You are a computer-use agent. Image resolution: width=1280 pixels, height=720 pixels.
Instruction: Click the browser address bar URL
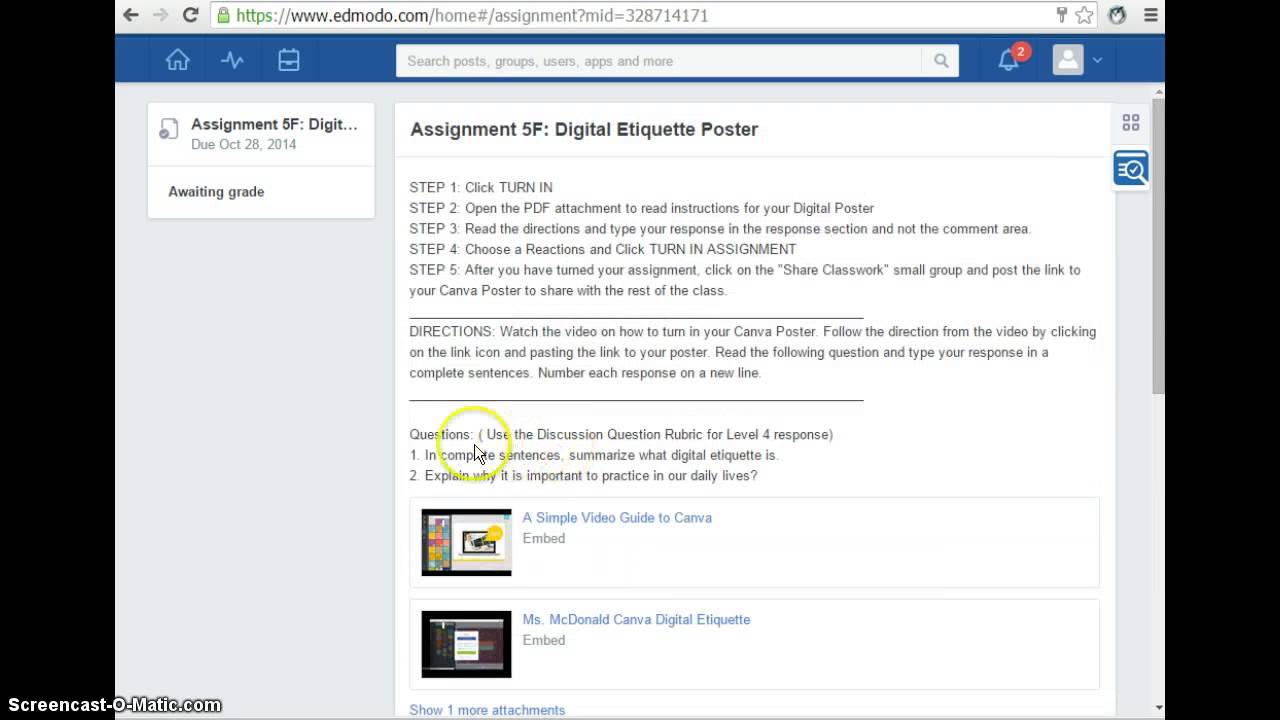472,16
